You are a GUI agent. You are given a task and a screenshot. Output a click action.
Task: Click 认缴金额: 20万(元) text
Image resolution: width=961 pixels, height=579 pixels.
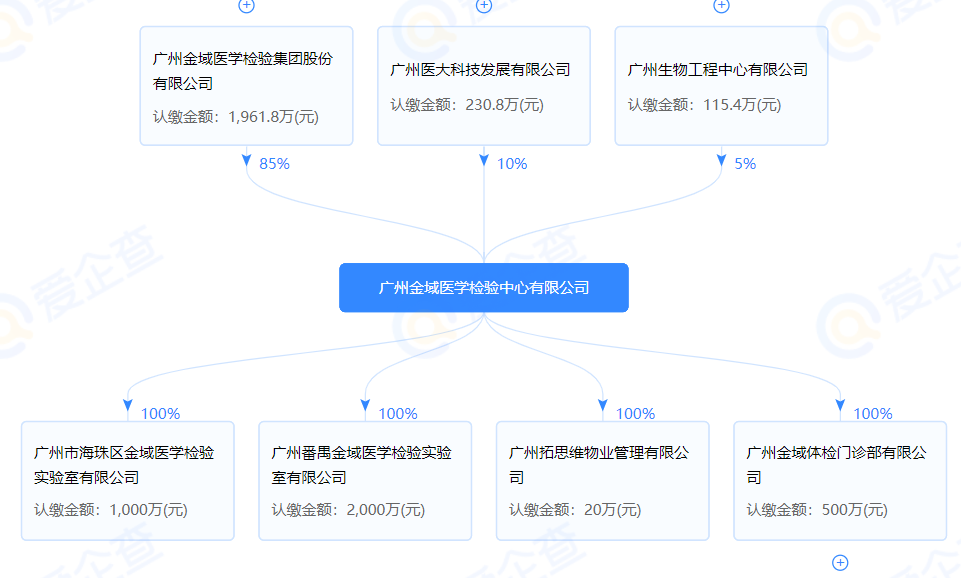click(x=575, y=510)
